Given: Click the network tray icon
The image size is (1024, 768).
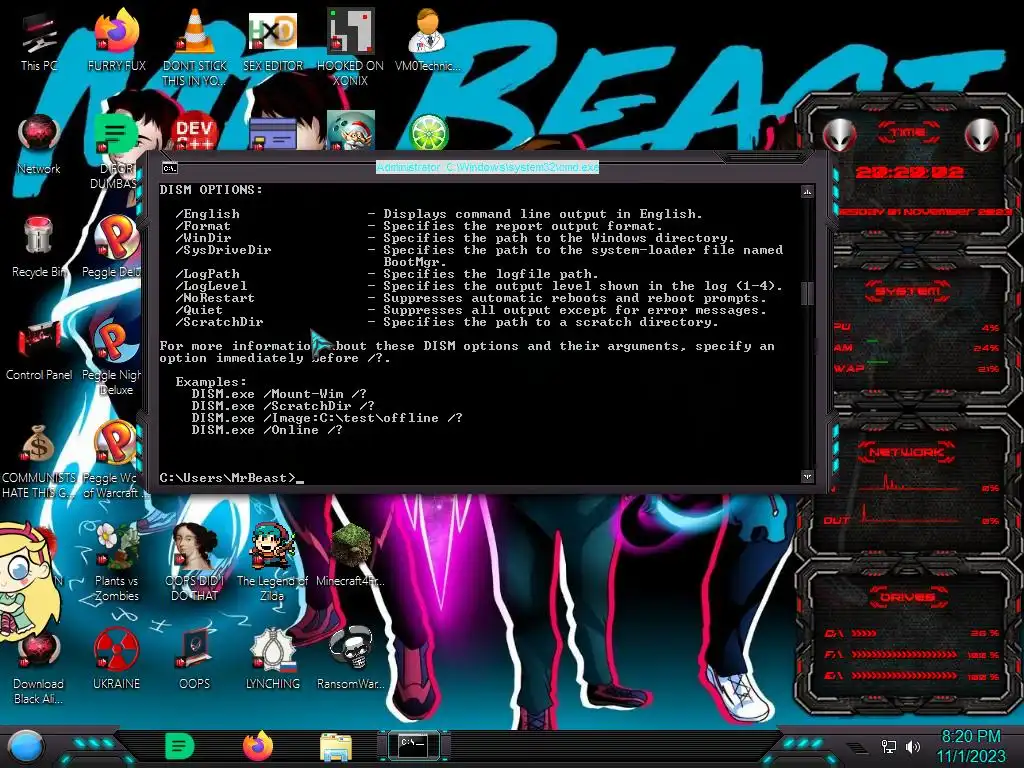Looking at the screenshot, I should pyautogui.click(x=889, y=746).
